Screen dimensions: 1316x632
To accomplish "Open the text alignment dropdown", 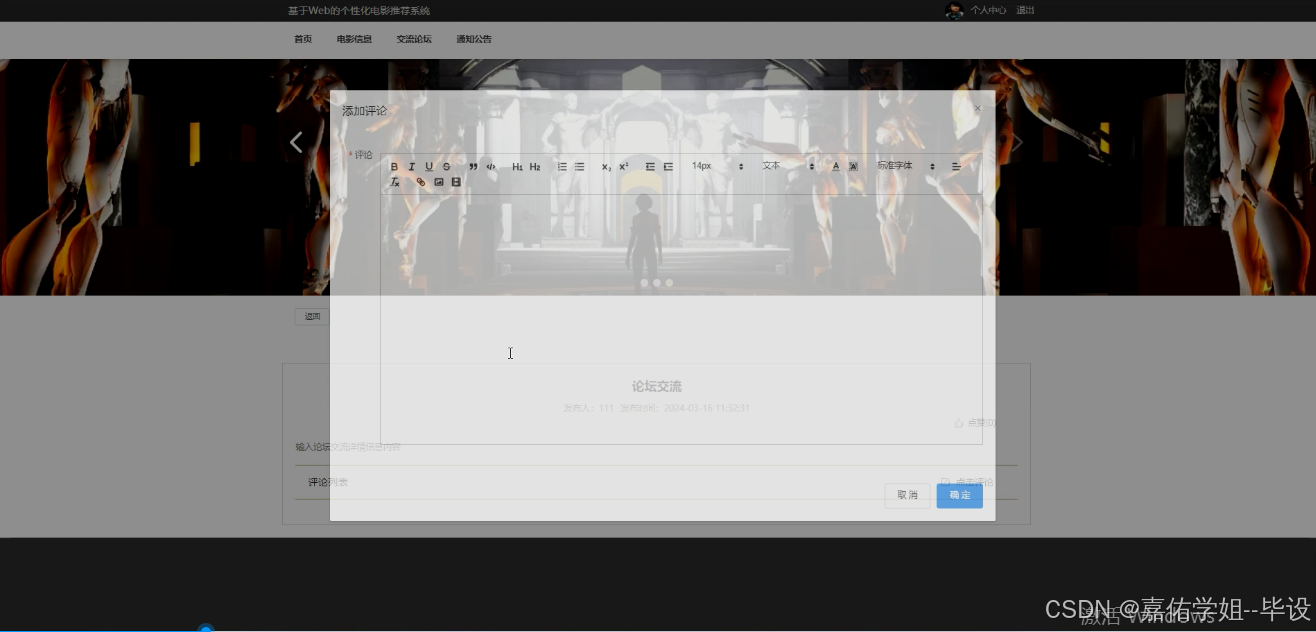I will click(x=956, y=167).
